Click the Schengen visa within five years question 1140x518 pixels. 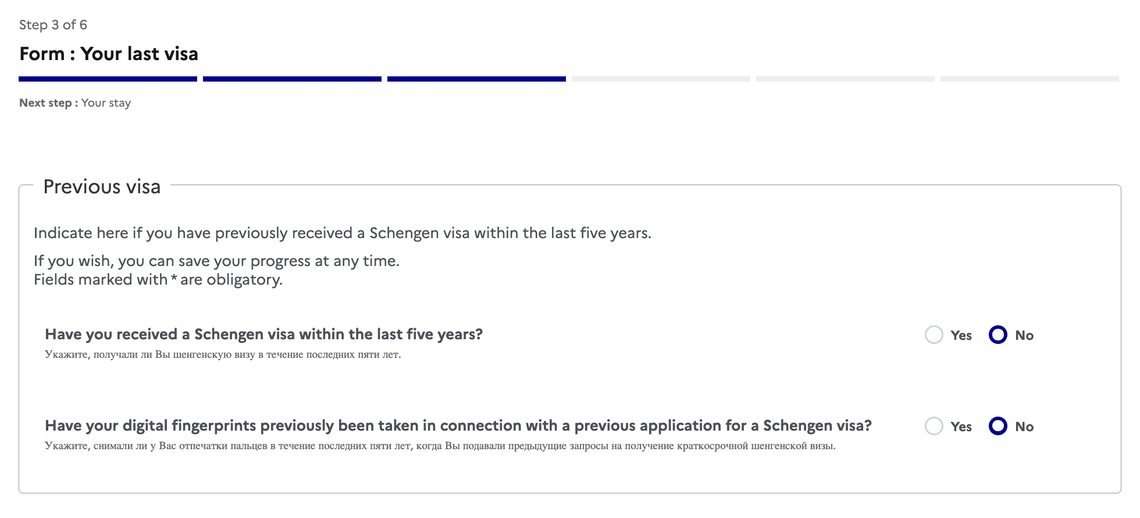[264, 334]
